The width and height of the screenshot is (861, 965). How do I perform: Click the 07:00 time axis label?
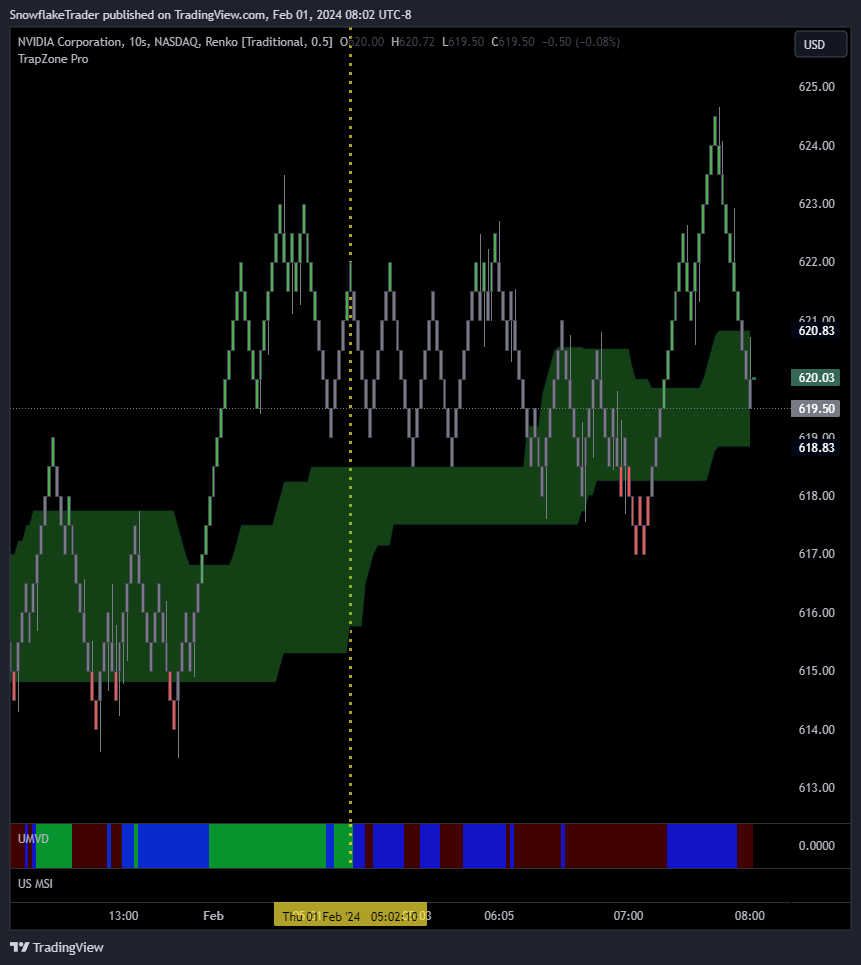pos(628,916)
